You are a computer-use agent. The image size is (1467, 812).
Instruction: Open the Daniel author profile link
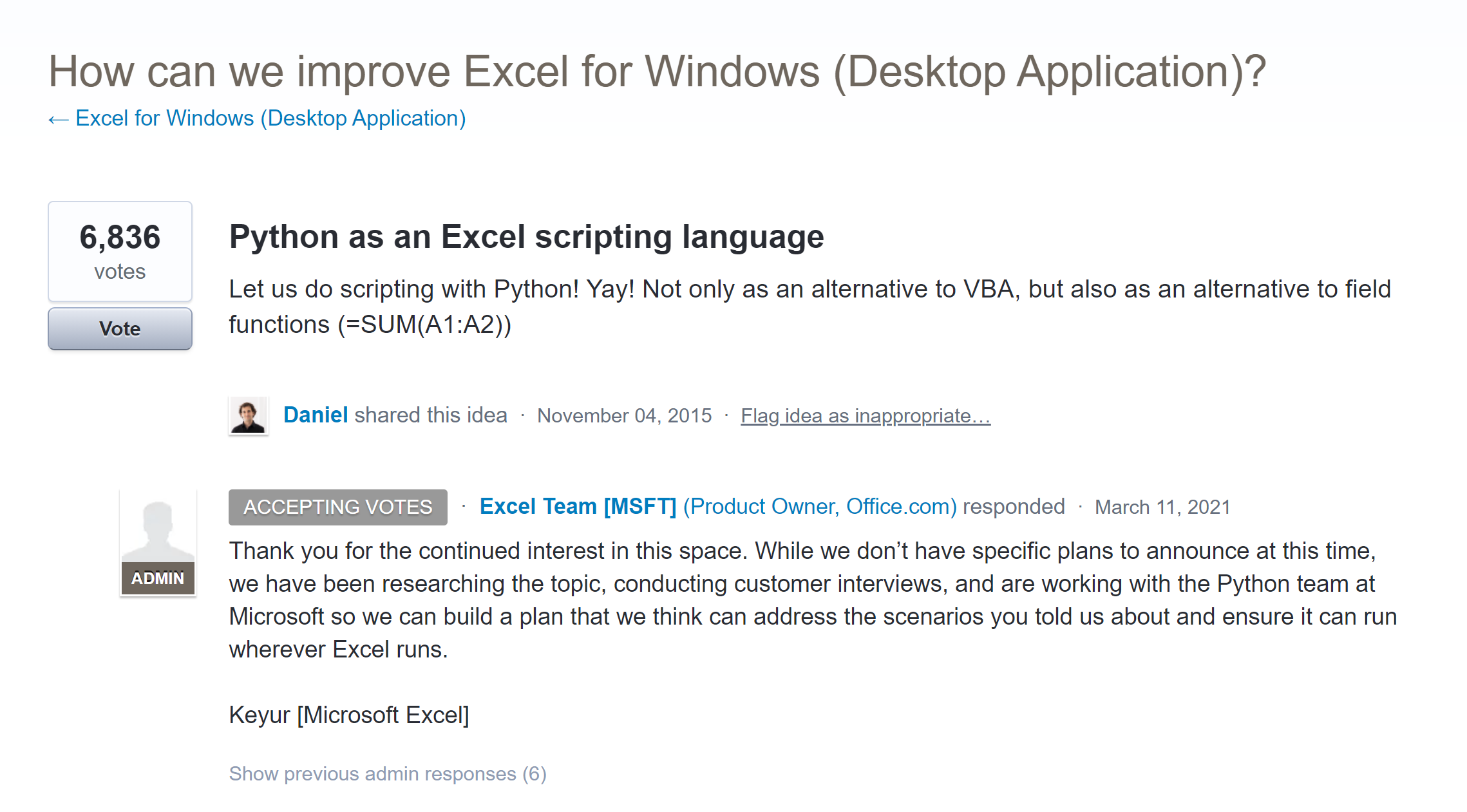[x=316, y=415]
